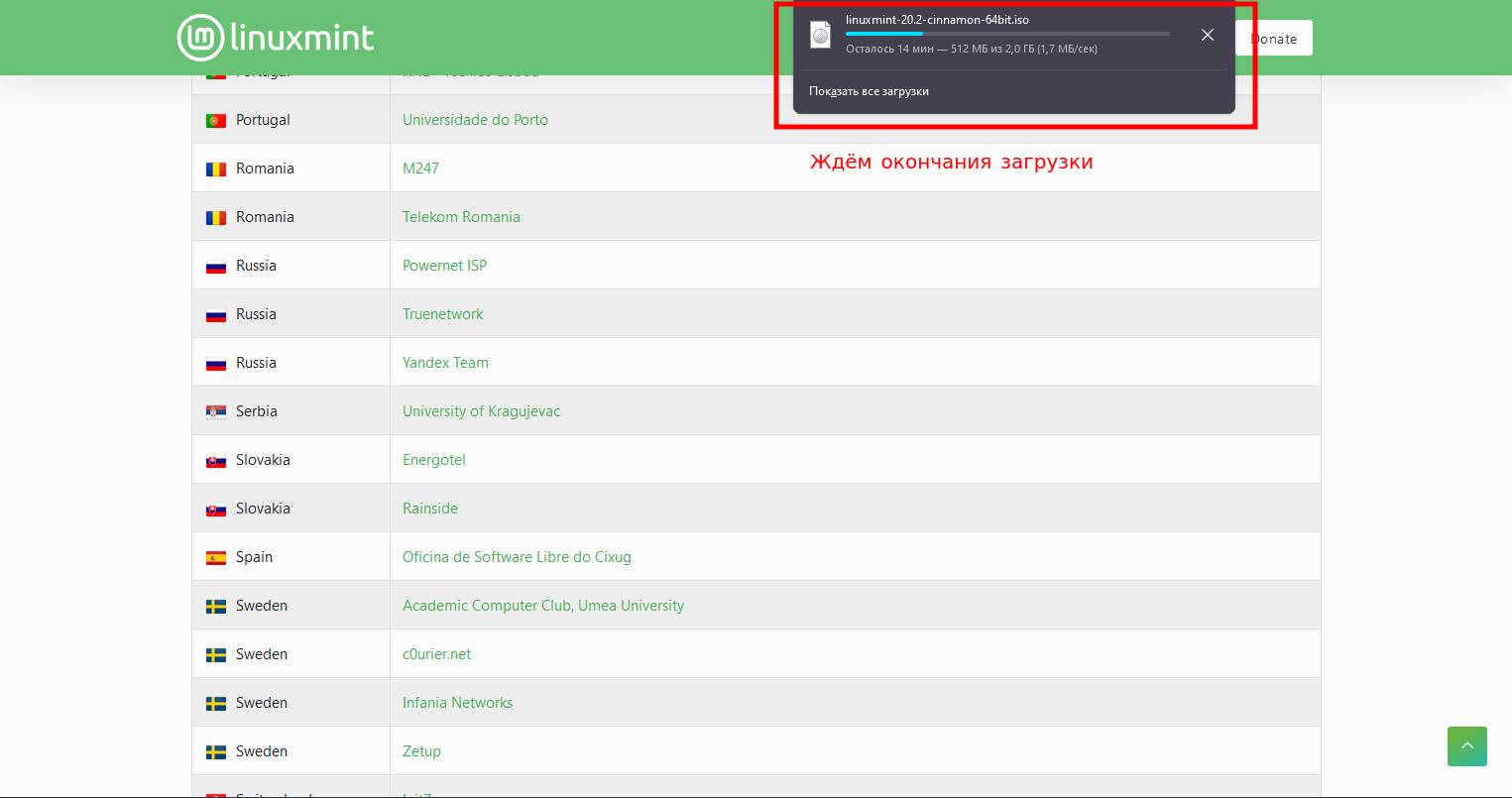Click the Energotel mirror link
Image resolution: width=1512 pixels, height=798 pixels.
point(433,460)
